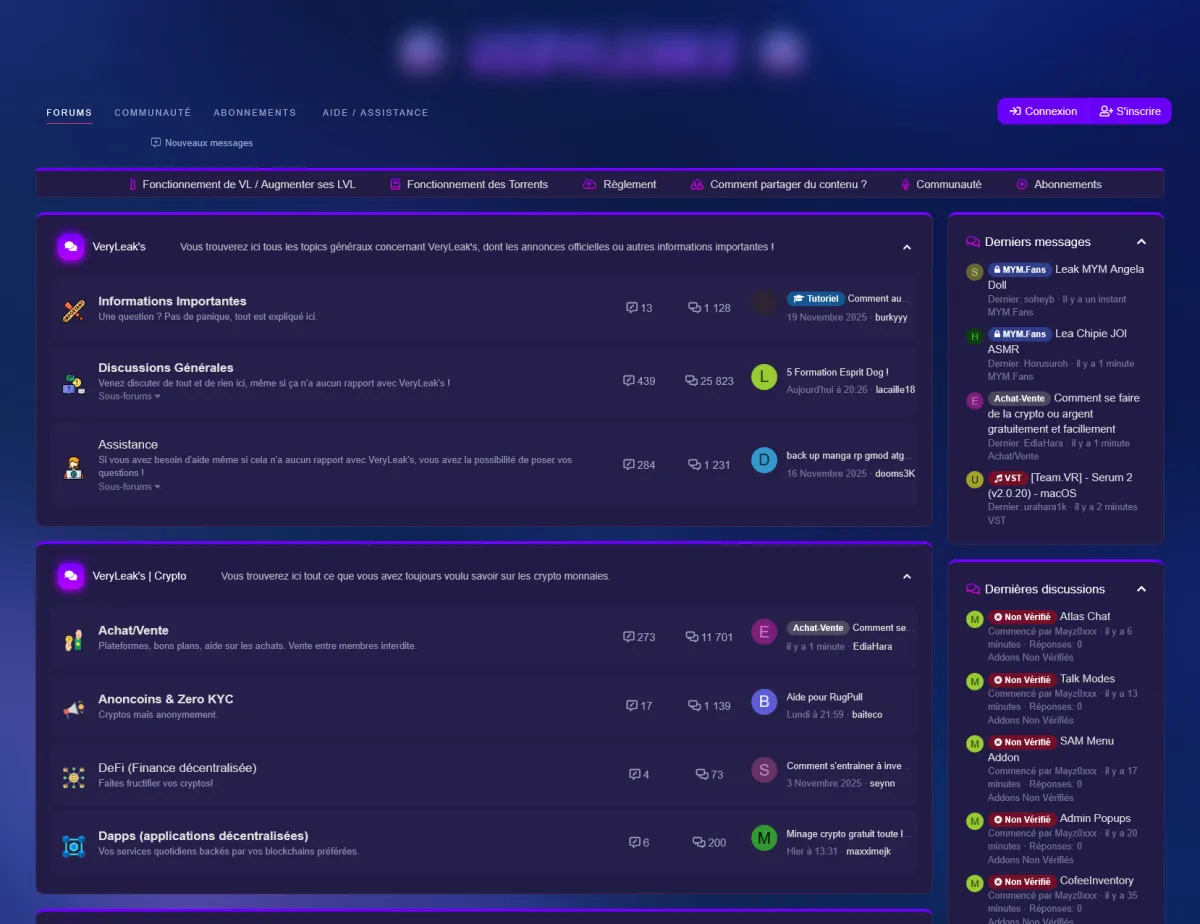Click the Anoncoins & Zero KYC megaphone icon

point(73,709)
